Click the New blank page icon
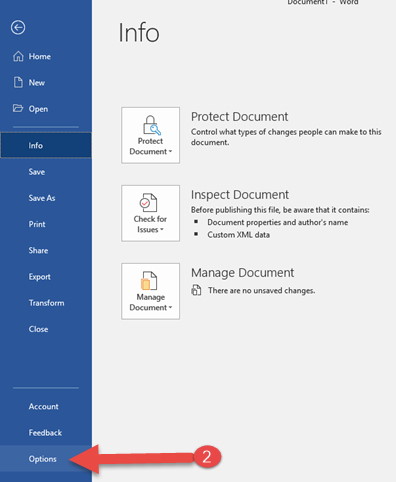The height and width of the screenshot is (482, 396). pos(18,82)
